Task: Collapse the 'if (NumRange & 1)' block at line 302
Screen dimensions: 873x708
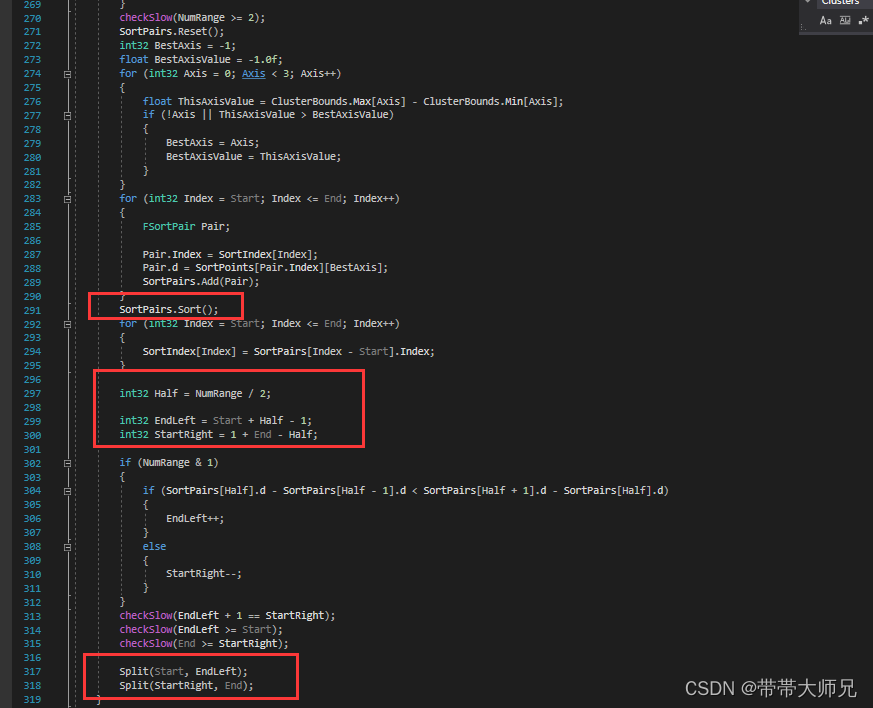Action: pyautogui.click(x=67, y=464)
